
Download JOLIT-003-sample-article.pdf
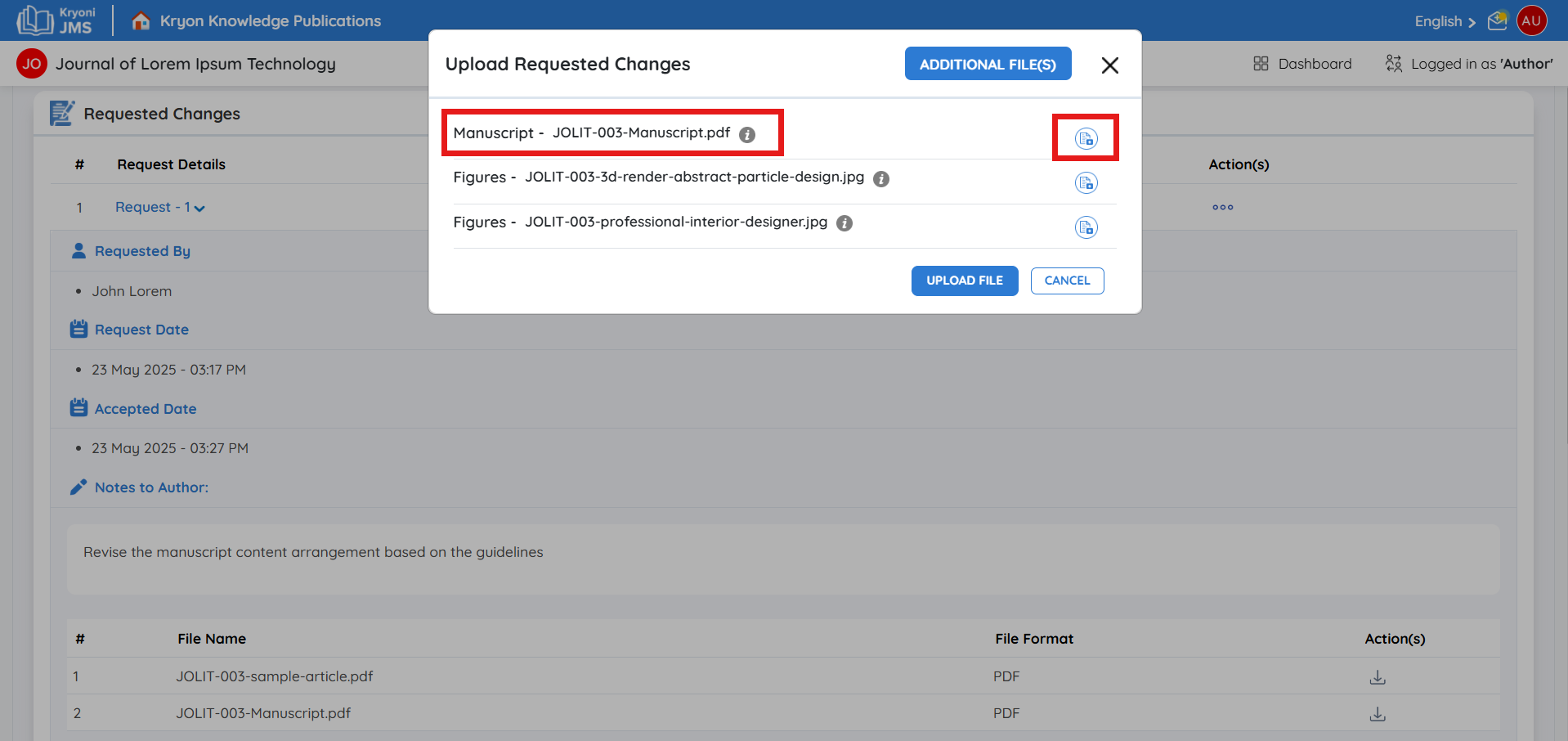tap(1378, 677)
